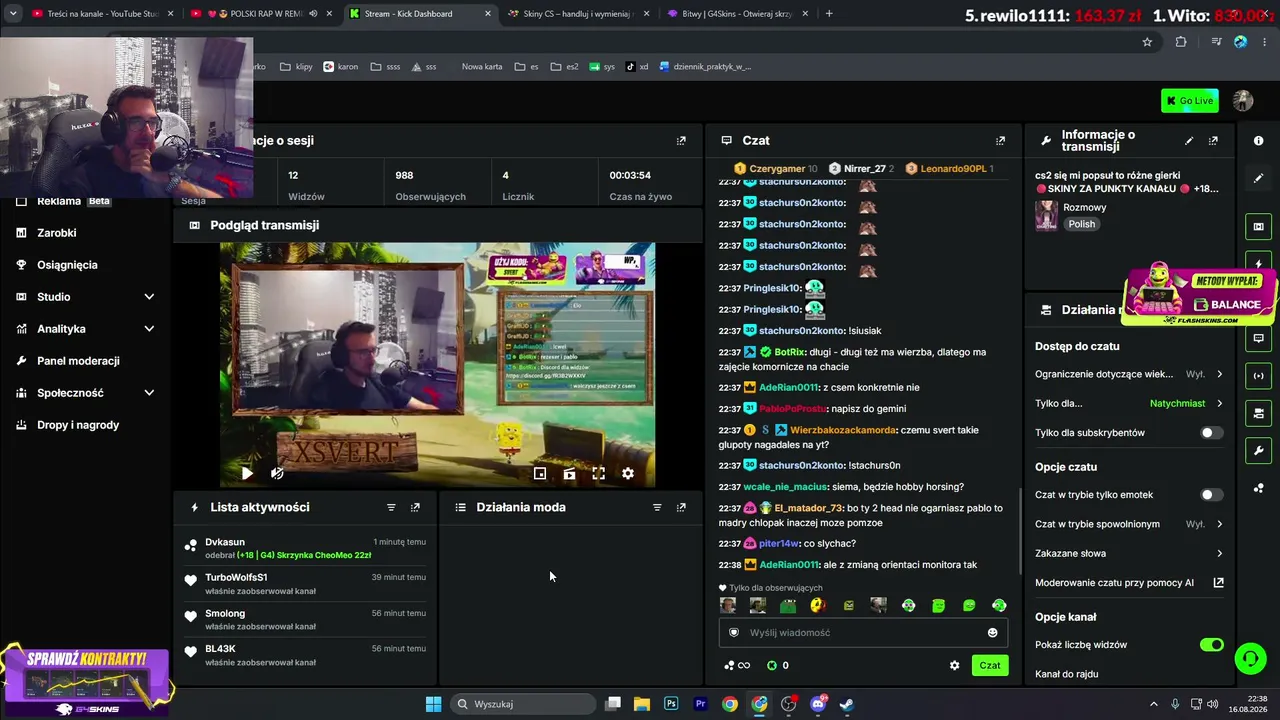Click the pencil icon in right rail

(x=1258, y=178)
